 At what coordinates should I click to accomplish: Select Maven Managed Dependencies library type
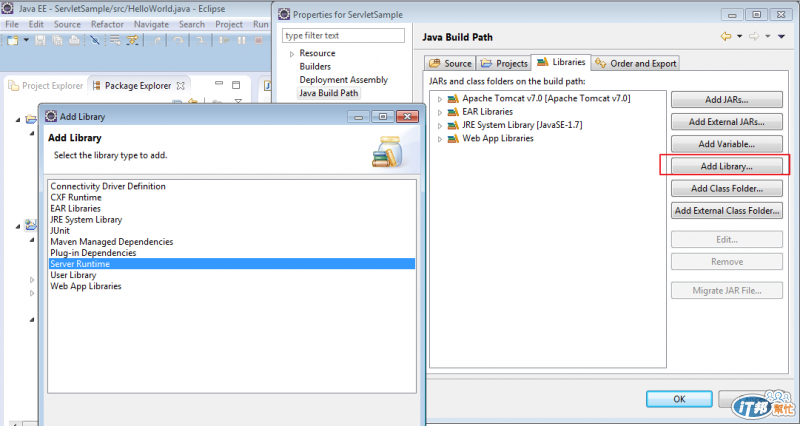click(x=232, y=242)
